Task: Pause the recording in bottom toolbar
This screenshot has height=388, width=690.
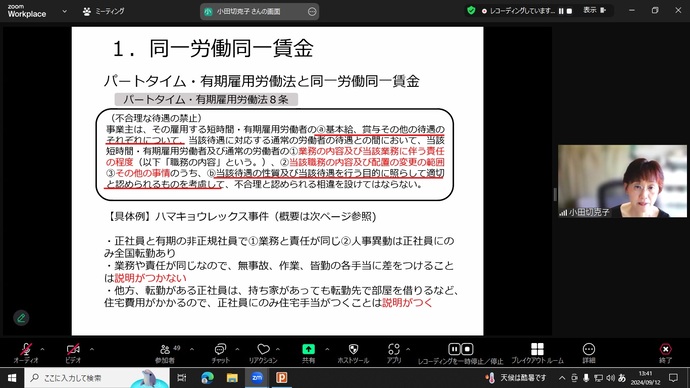Action: (x=454, y=349)
